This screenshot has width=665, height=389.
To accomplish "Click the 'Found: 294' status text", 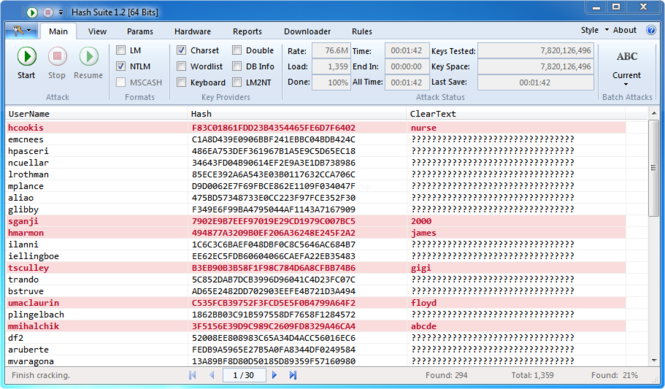I will point(446,375).
